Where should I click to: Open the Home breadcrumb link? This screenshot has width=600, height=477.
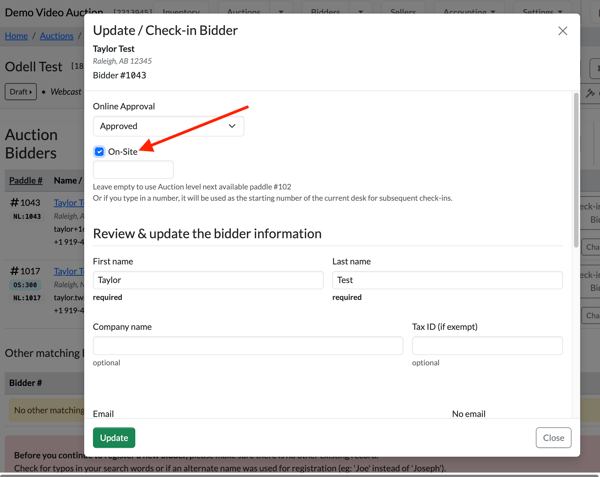[x=16, y=36]
